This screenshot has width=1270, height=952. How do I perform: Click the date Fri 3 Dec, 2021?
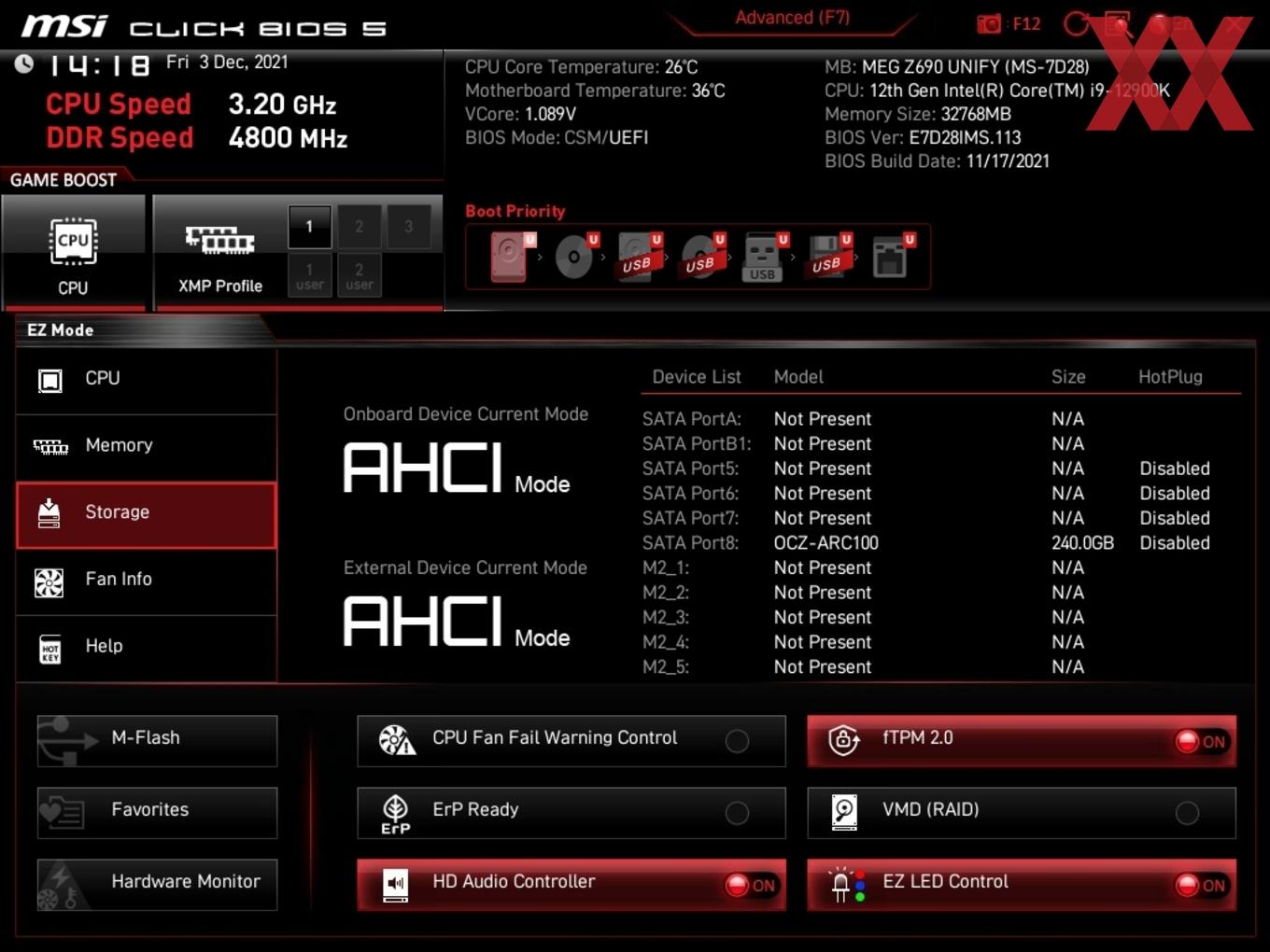227,63
